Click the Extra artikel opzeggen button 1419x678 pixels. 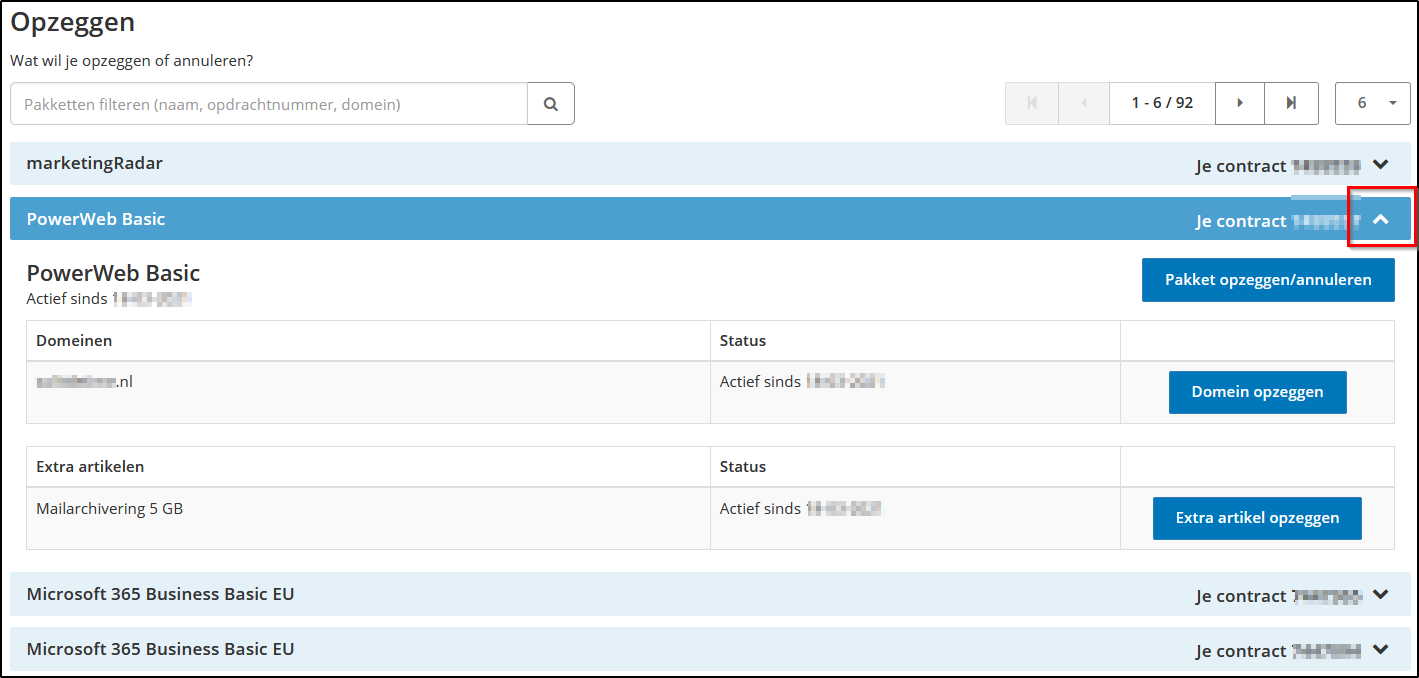1257,518
